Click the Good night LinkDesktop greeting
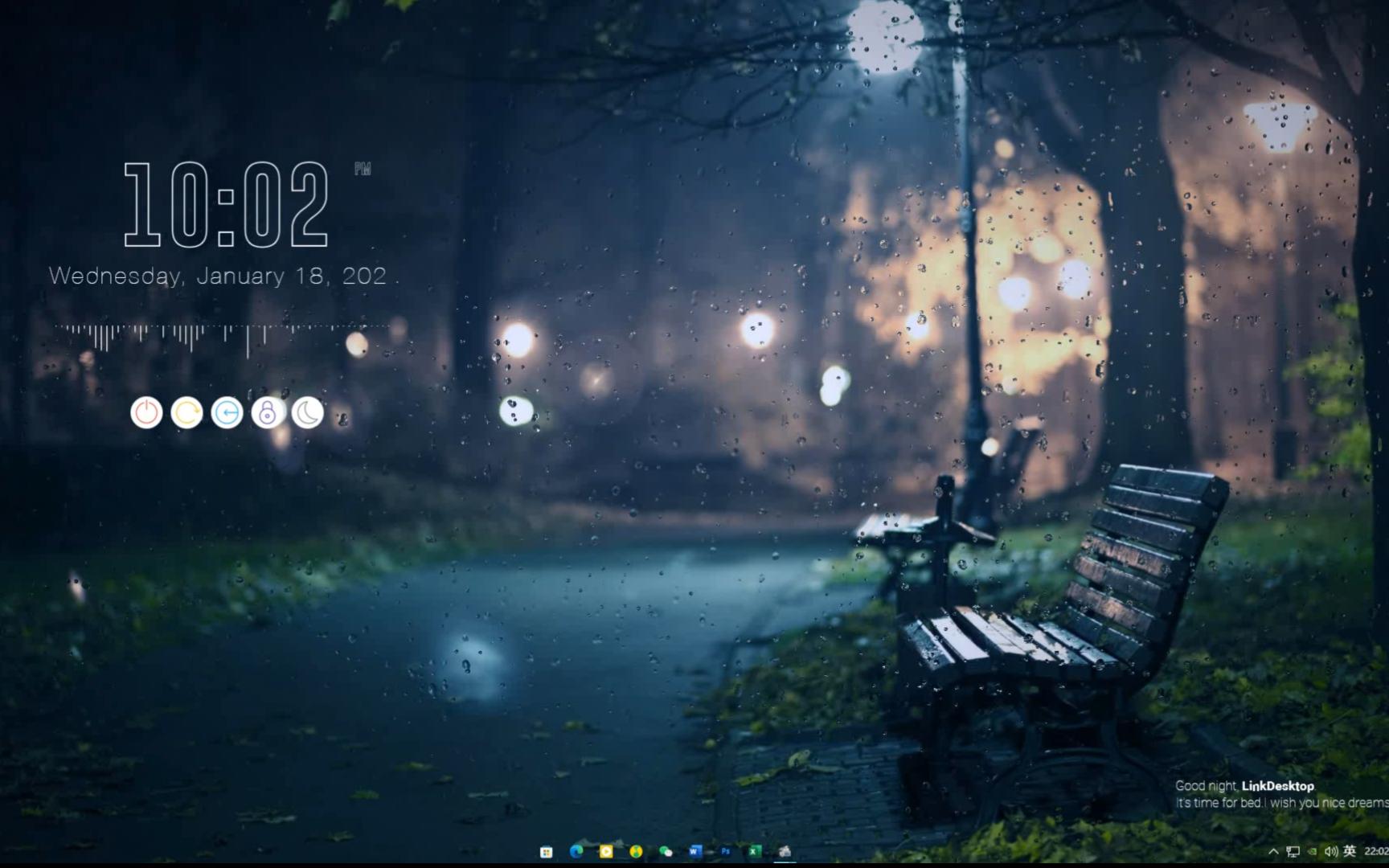This screenshot has width=1389, height=868. tap(1245, 786)
